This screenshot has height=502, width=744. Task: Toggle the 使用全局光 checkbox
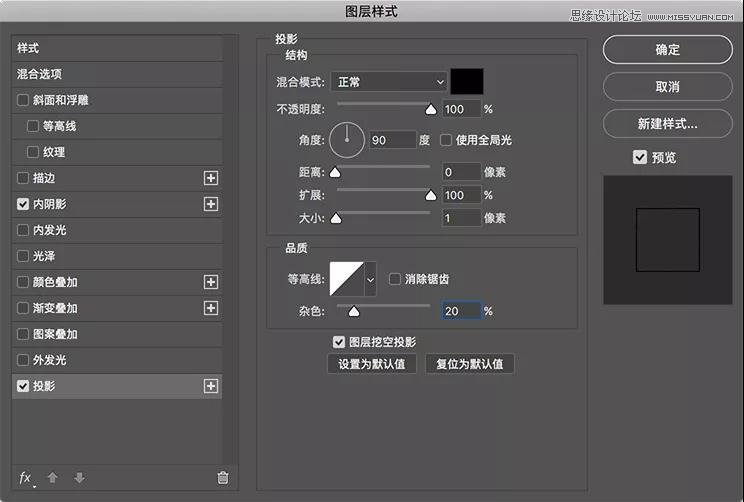pyautogui.click(x=446, y=140)
